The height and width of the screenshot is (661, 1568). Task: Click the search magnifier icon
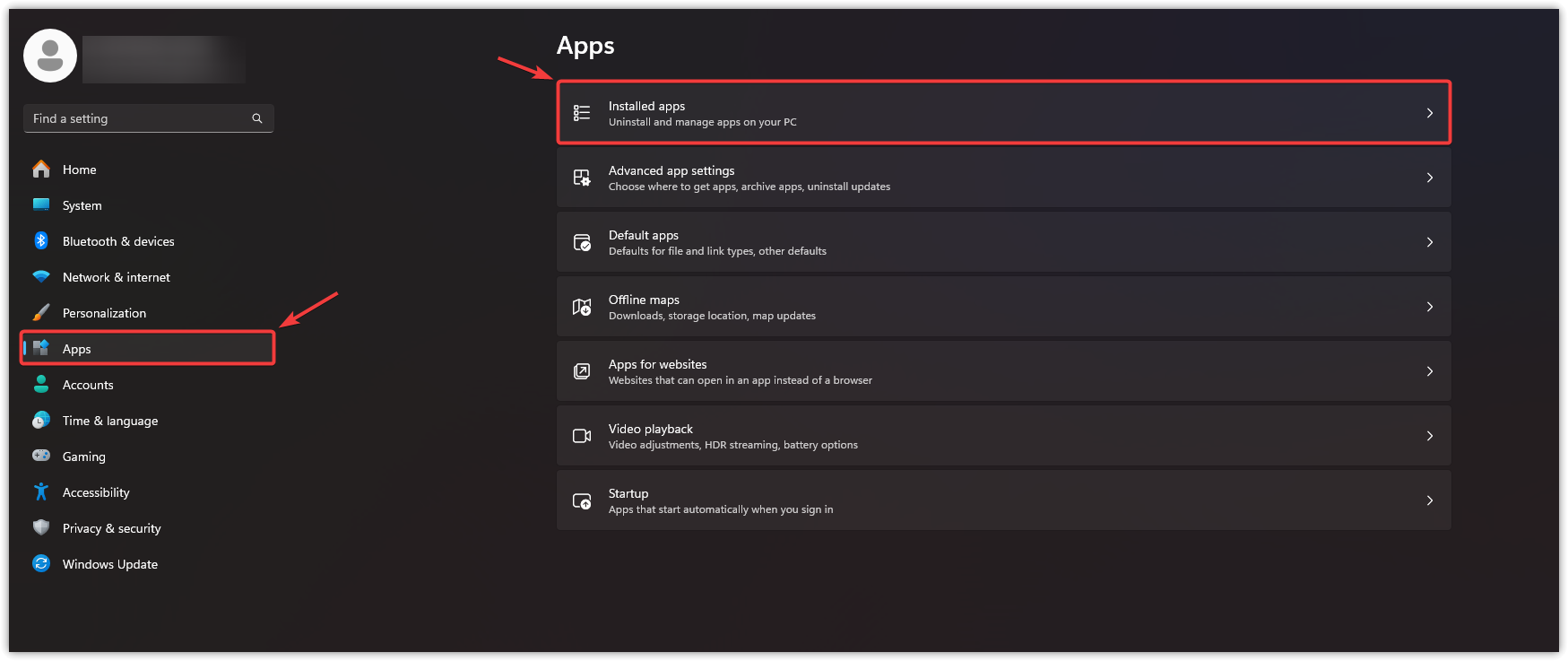(x=257, y=118)
